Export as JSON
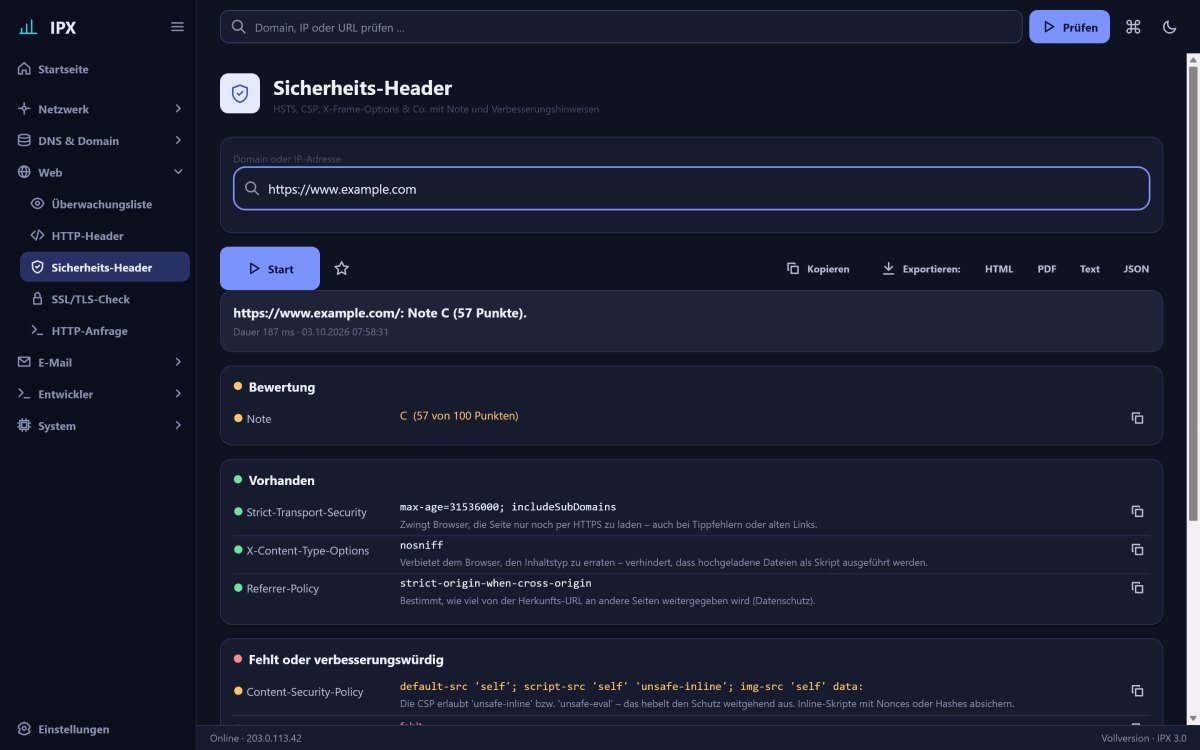Screen dimensions: 1200x750 click(x=1136, y=268)
